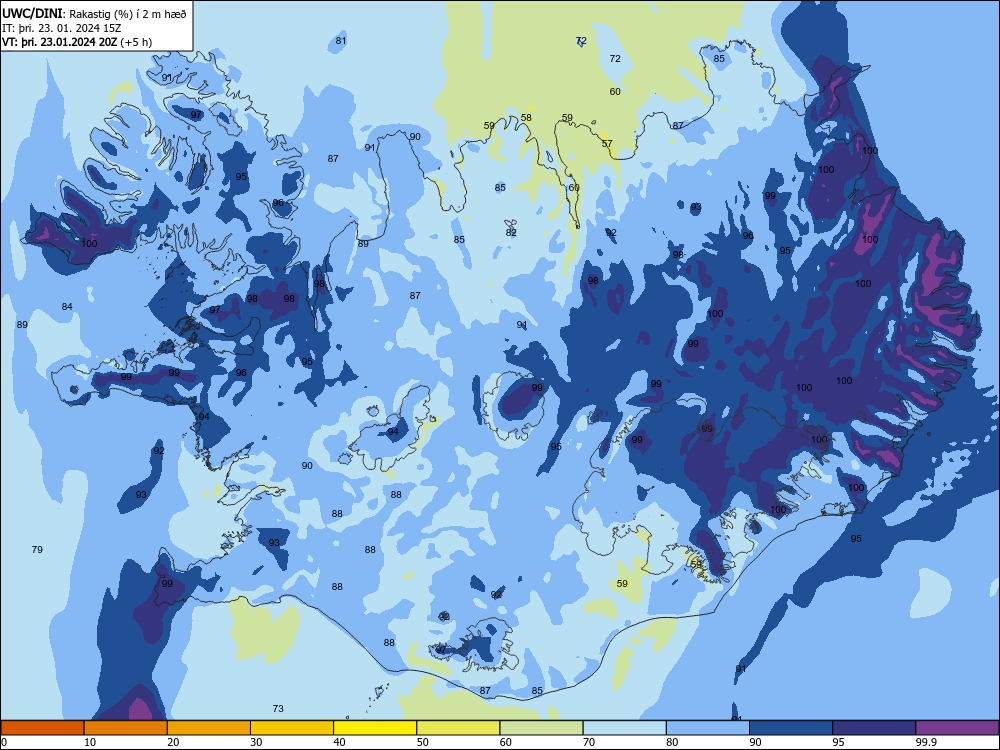
Task: Click the '30' legend scale label
Action: pyautogui.click(x=256, y=742)
